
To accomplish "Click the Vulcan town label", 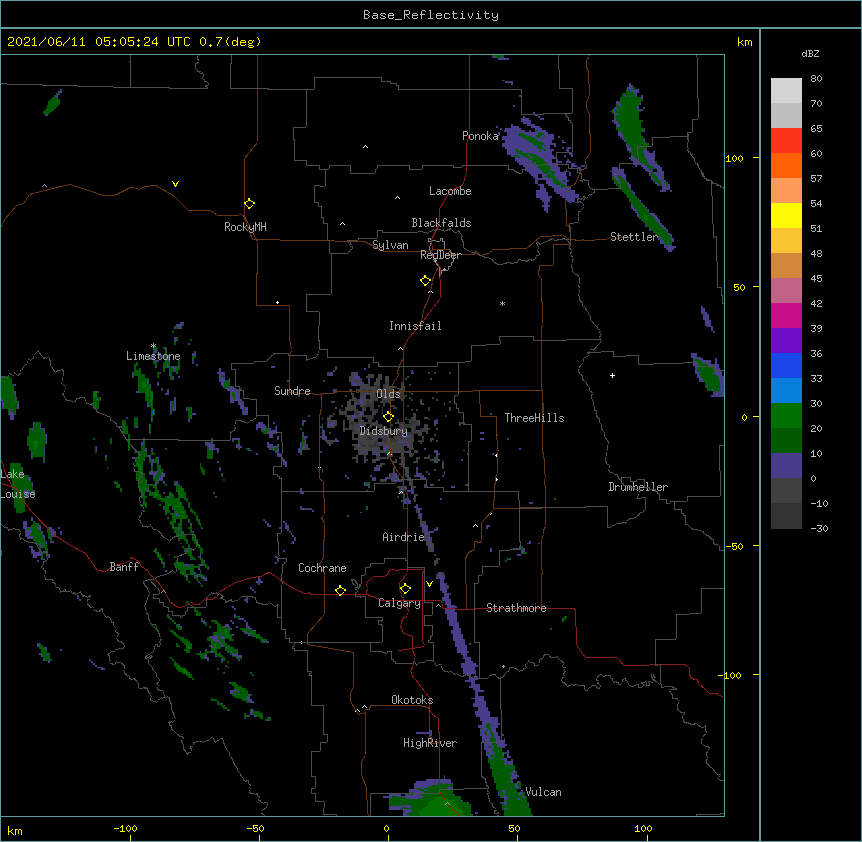I will [543, 792].
